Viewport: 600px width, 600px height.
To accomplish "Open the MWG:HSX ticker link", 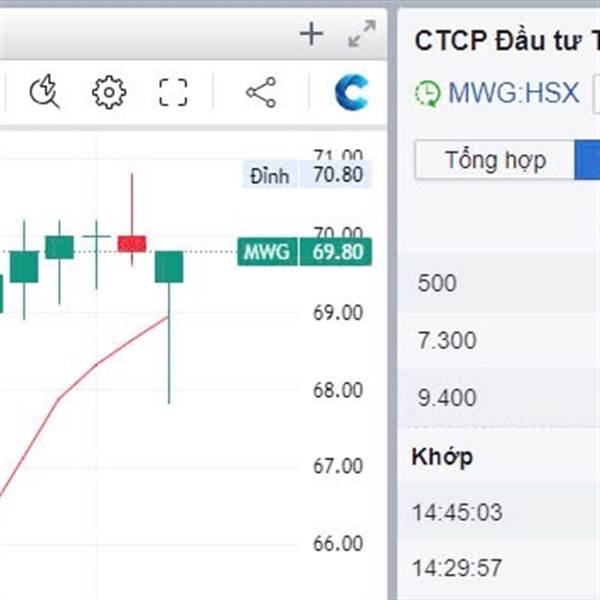I will 514,93.
